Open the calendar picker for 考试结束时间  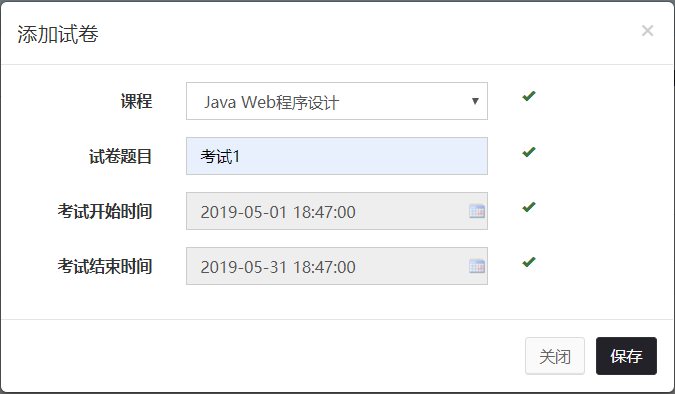pyautogui.click(x=477, y=266)
